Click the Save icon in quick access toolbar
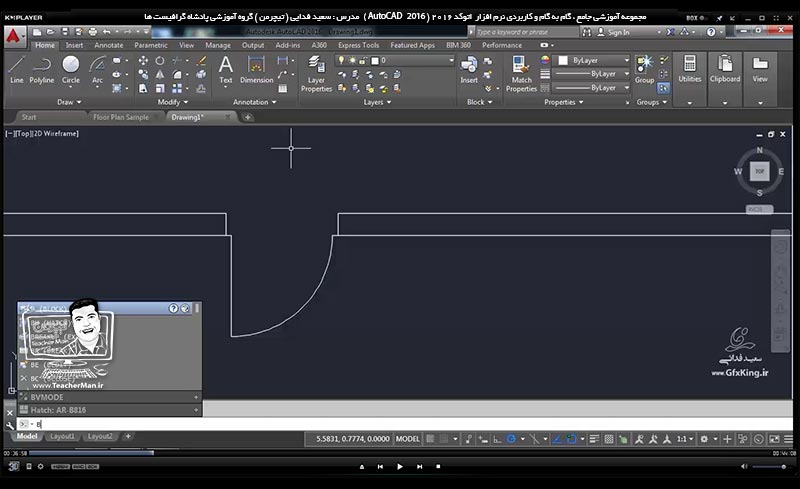 pos(64,32)
